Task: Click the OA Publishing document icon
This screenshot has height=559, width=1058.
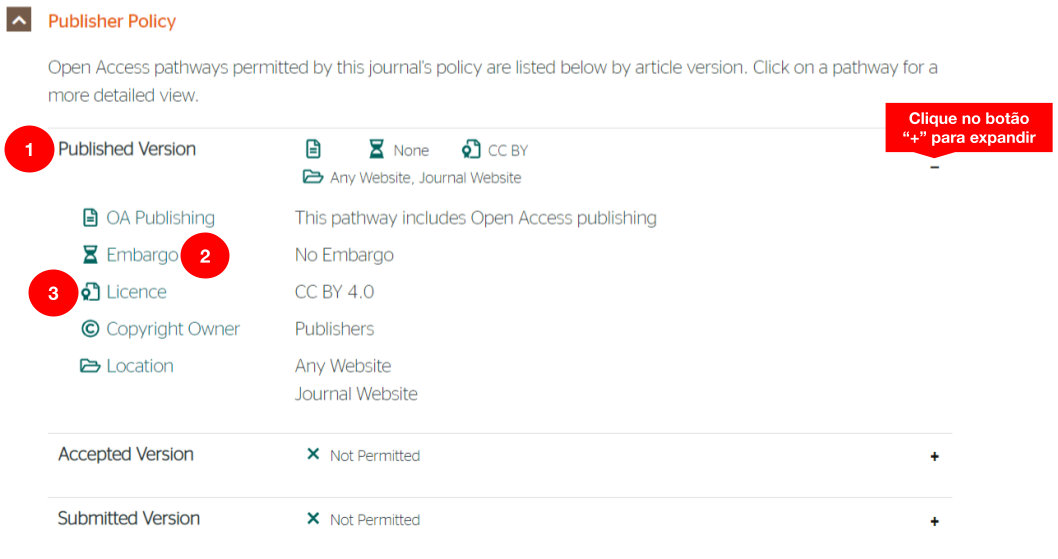Action: 91,218
